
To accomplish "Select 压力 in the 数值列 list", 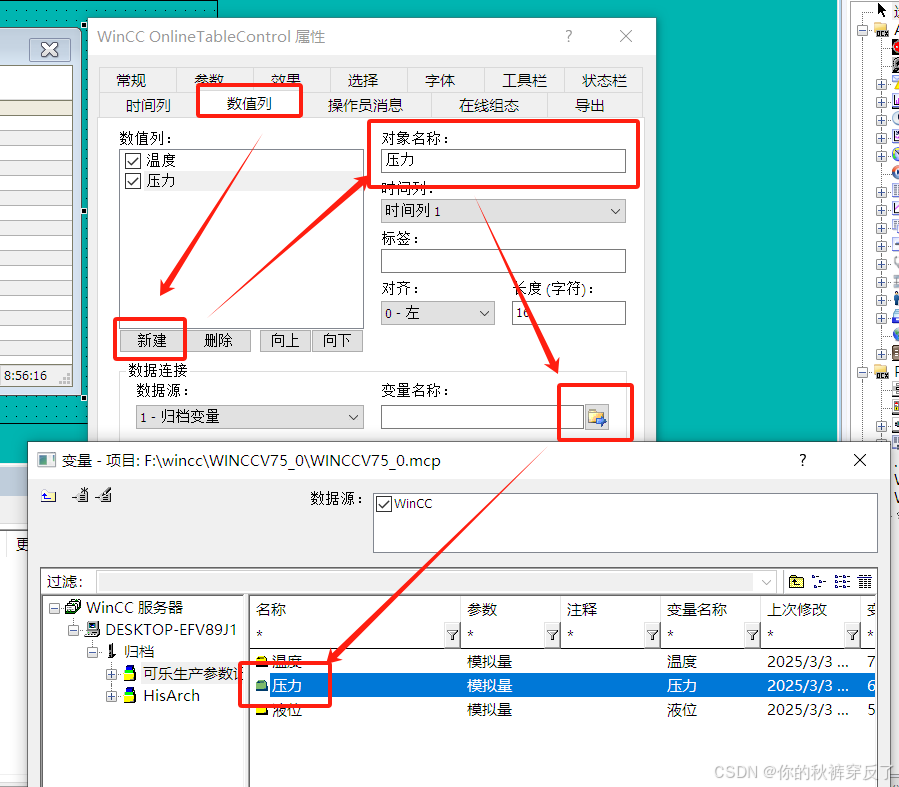I will click(161, 181).
